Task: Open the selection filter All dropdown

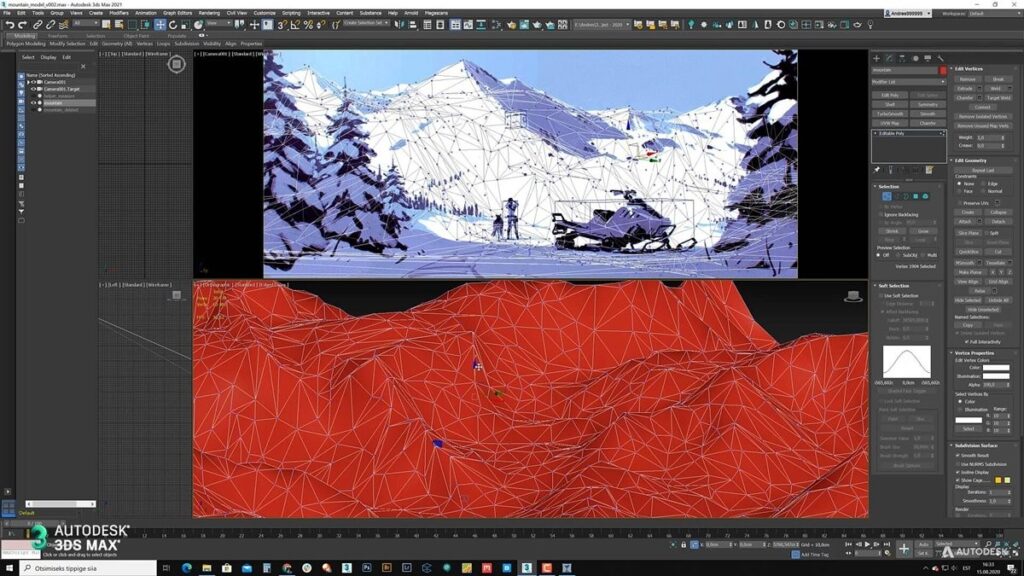Action: click(86, 24)
